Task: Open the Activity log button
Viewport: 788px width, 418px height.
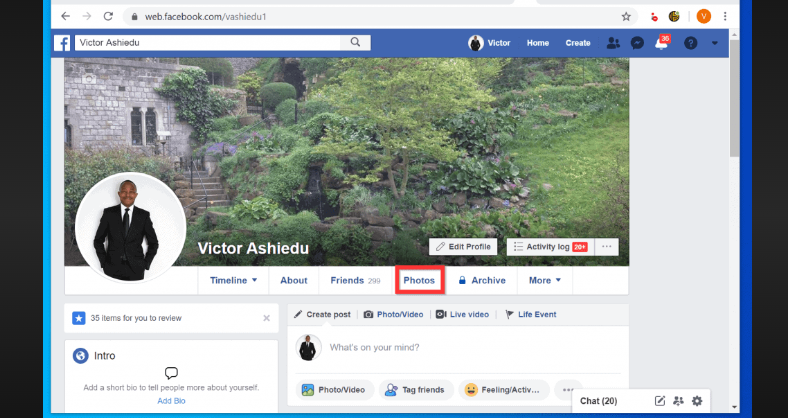Action: [548, 247]
